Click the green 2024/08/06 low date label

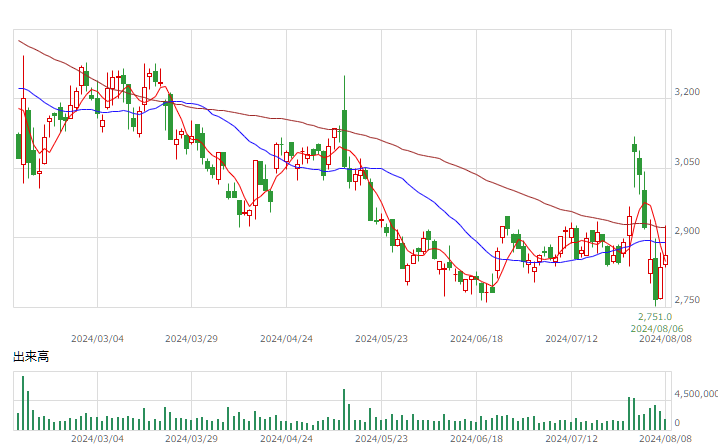point(657,329)
